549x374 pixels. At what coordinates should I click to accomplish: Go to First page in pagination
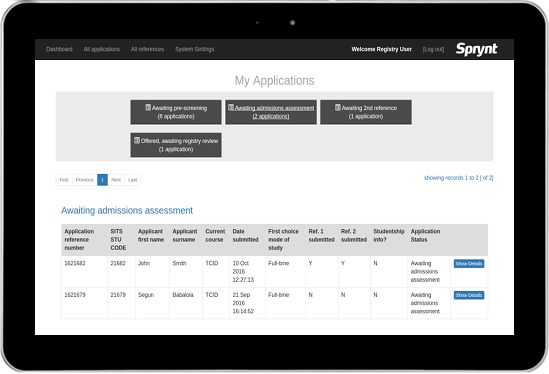(x=64, y=180)
